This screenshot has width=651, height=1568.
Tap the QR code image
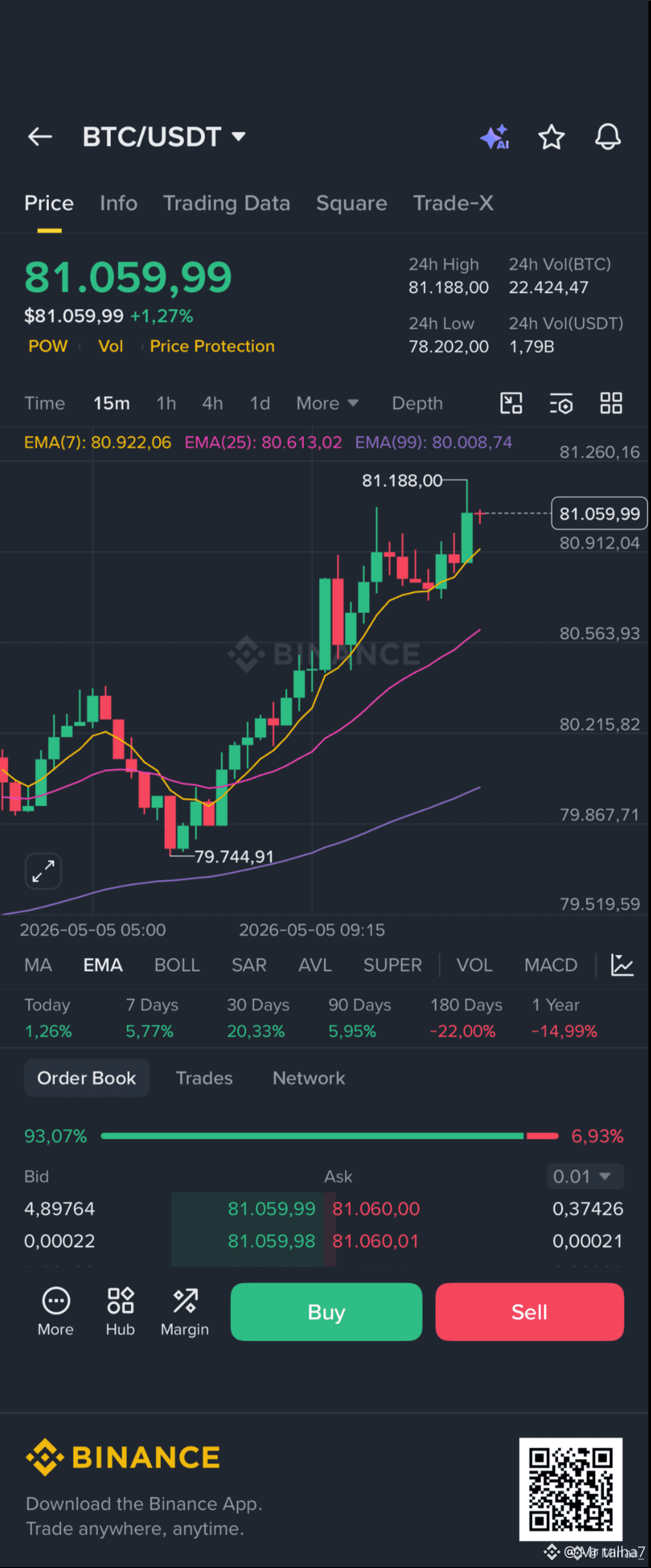pyautogui.click(x=571, y=1489)
